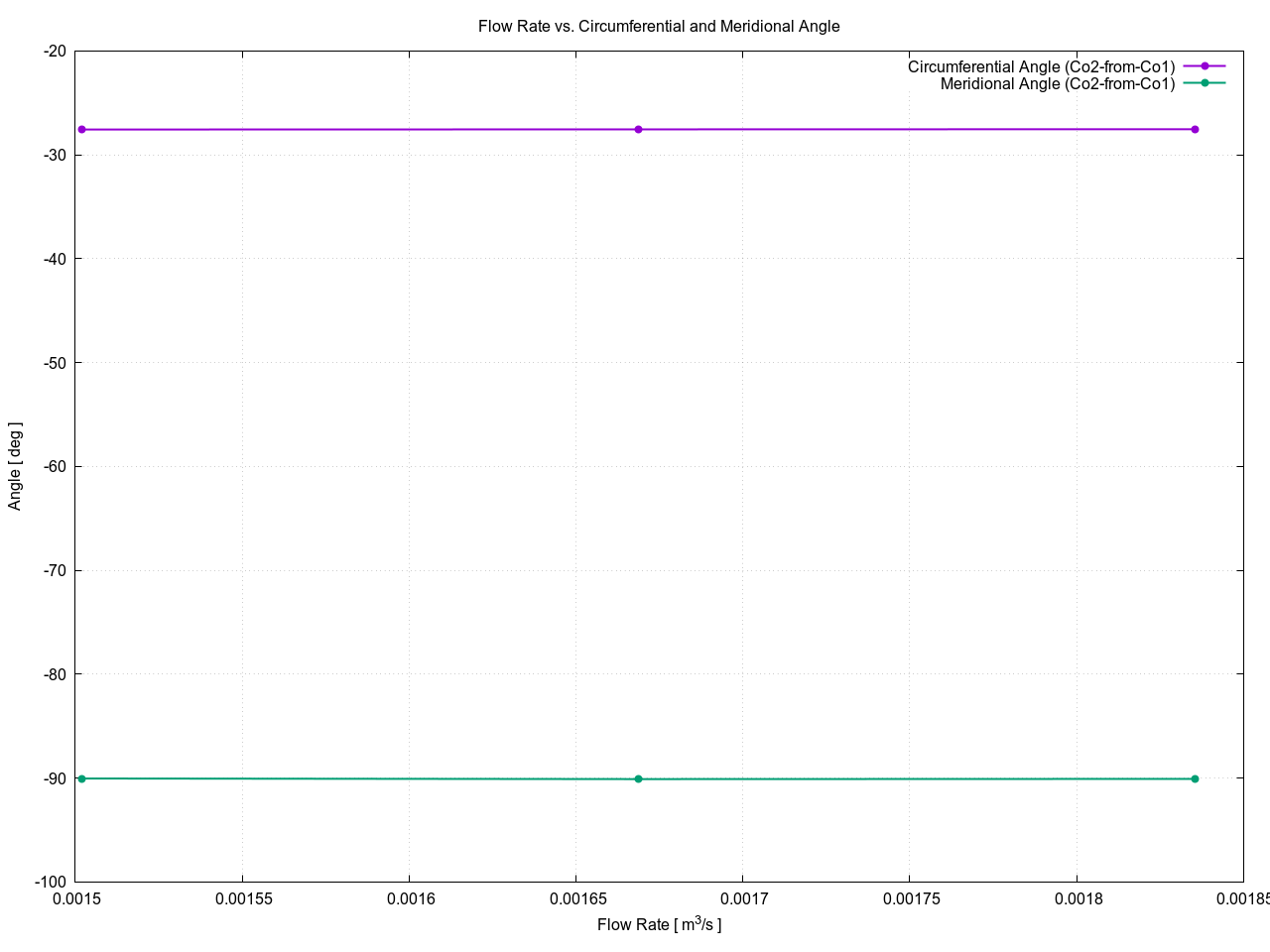This screenshot has height=952, width=1270.
Task: Click the middle green data point near 0.00167
Action: pyautogui.click(x=638, y=779)
